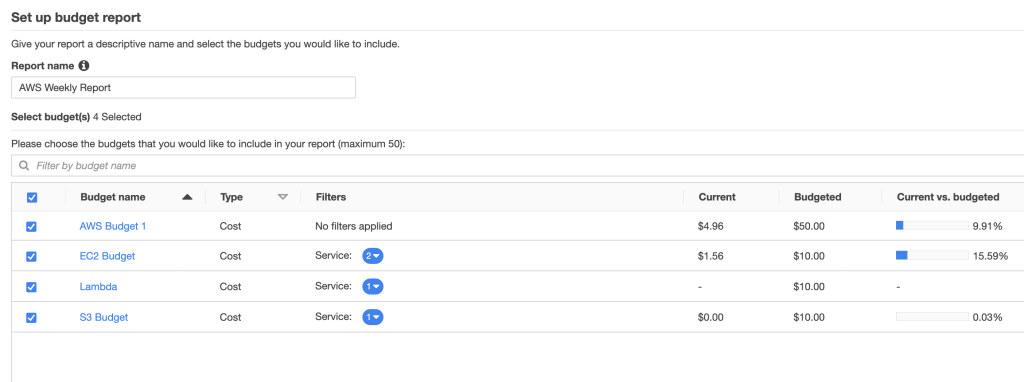1024x382 pixels.
Task: Click the Budget name sort ascending arrow
Action: [187, 197]
